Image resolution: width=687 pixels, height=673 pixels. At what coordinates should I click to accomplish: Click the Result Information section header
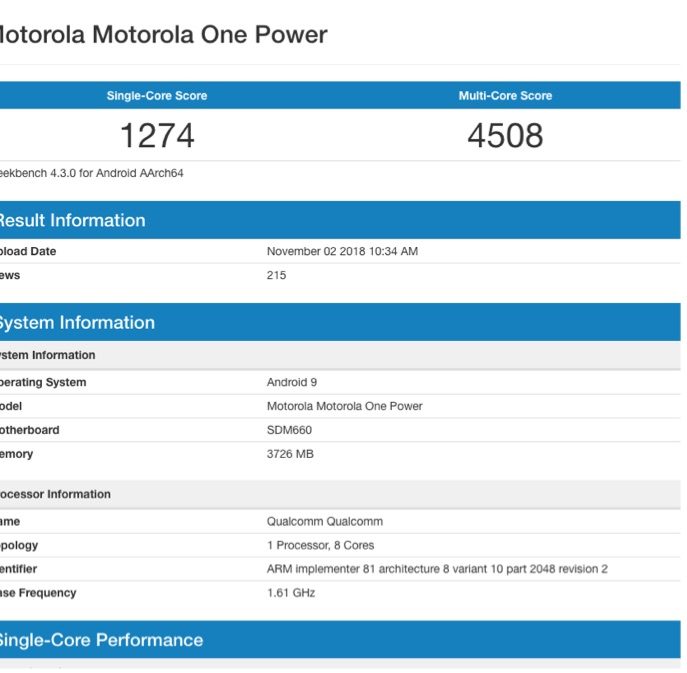(x=72, y=221)
